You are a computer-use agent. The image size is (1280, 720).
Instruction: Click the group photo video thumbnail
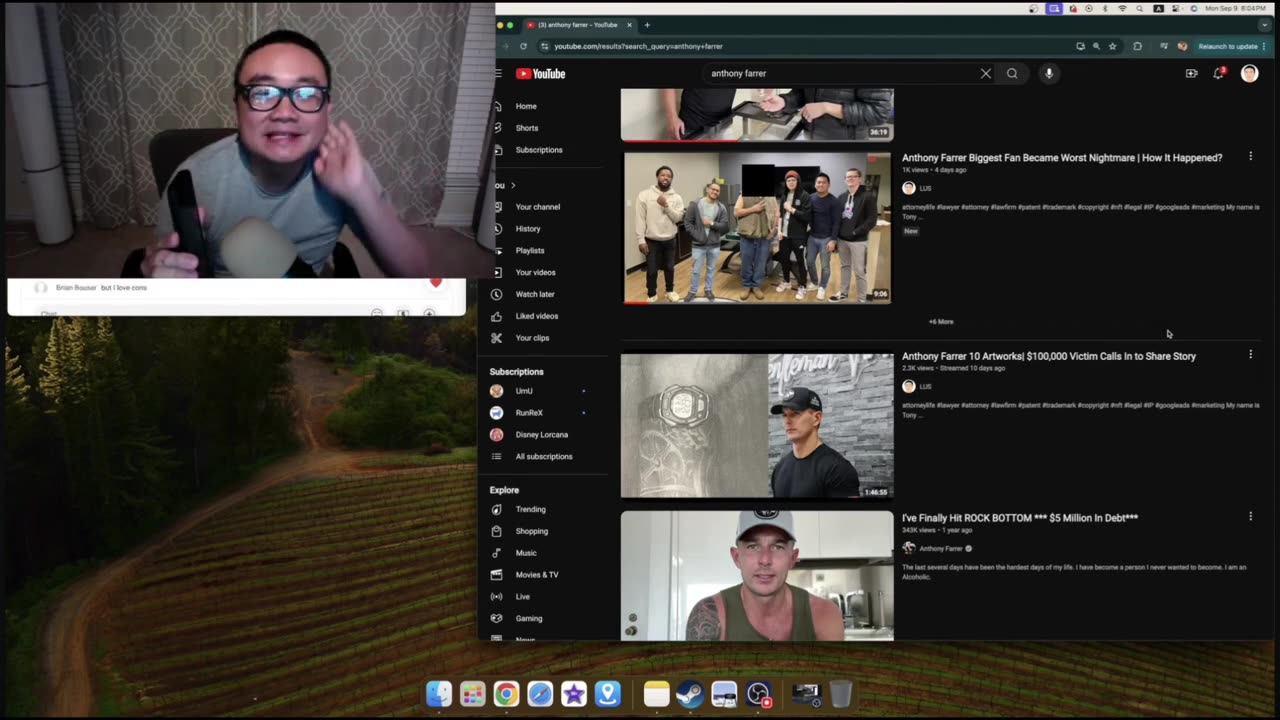point(757,227)
